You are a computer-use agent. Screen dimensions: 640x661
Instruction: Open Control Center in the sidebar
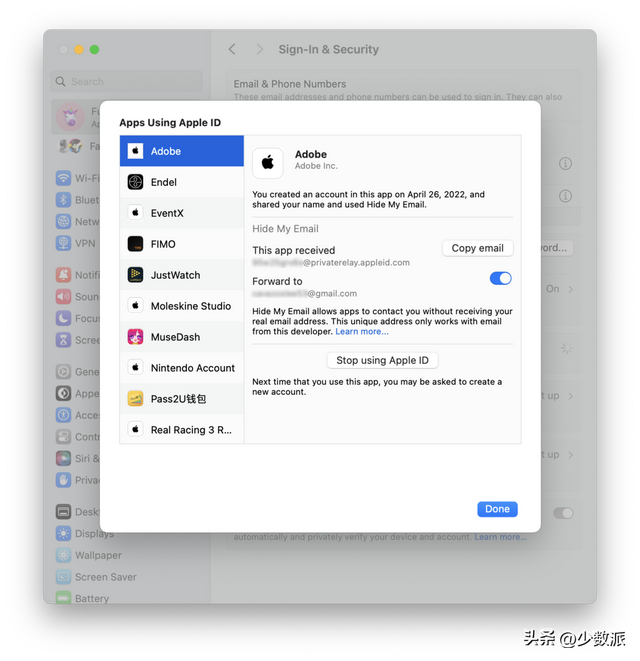(78, 437)
